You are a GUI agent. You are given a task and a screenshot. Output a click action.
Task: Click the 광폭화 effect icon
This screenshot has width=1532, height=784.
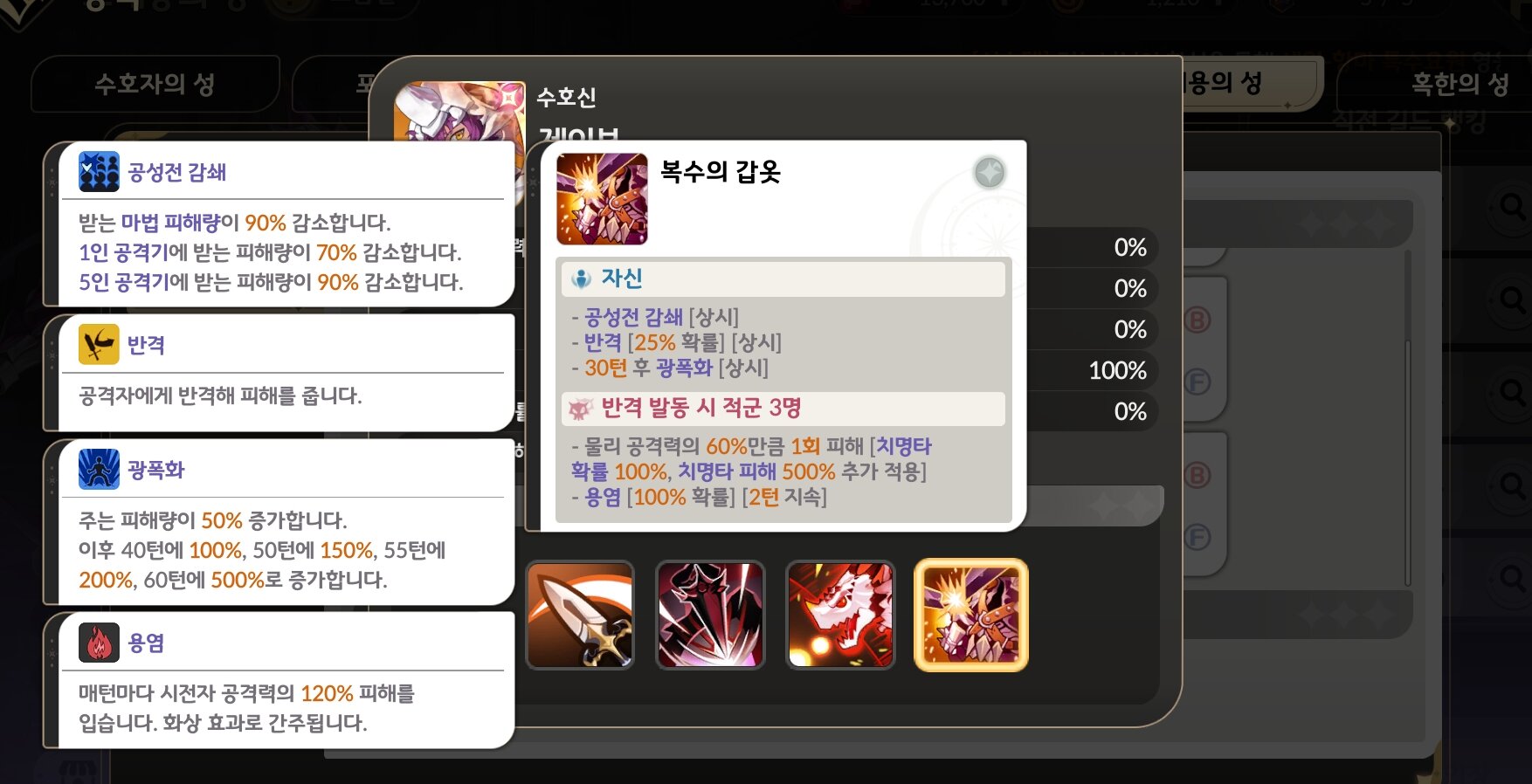pyautogui.click(x=99, y=469)
